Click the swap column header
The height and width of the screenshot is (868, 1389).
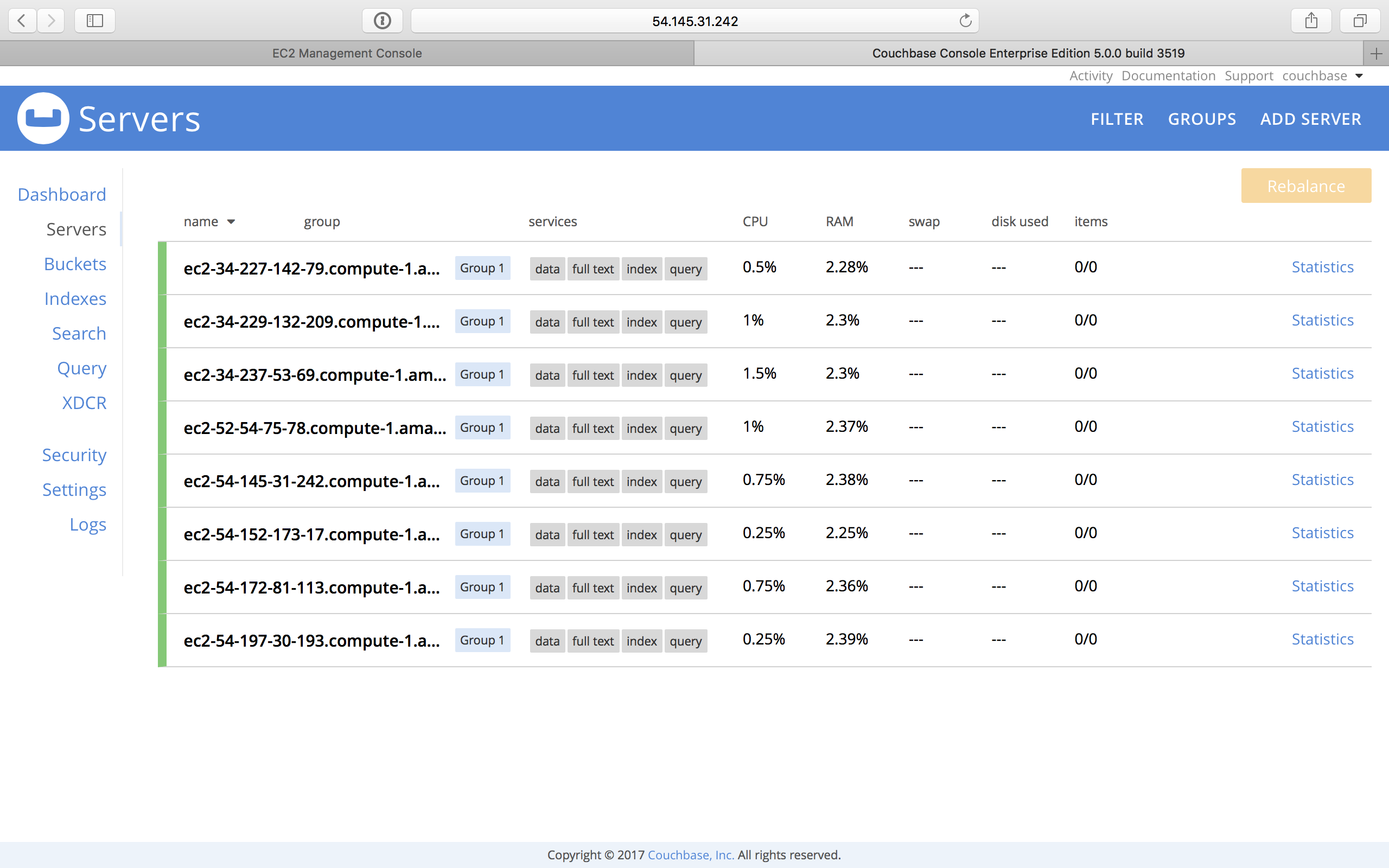(x=923, y=221)
